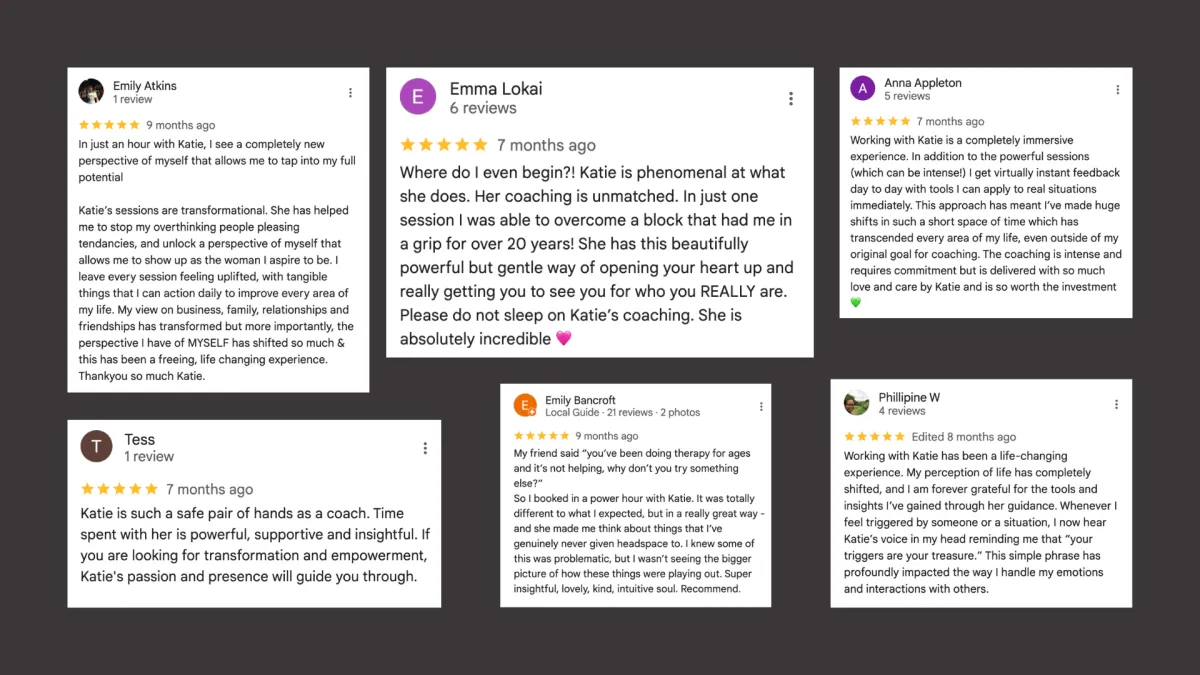
Task: Open the three-dot menu on Emily Atkins' review
Action: coord(350,93)
